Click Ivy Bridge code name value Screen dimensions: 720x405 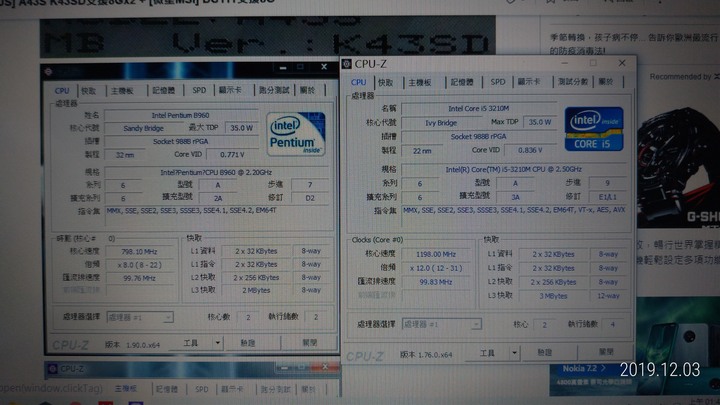click(x=441, y=123)
